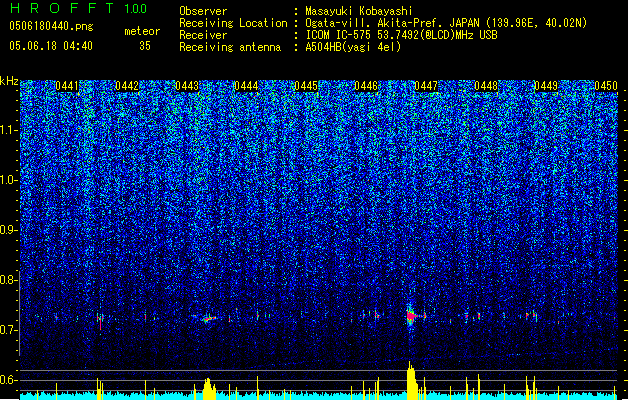Click the name Masayuki Kobayashi
This screenshot has width=629, height=400.
(x=359, y=11)
